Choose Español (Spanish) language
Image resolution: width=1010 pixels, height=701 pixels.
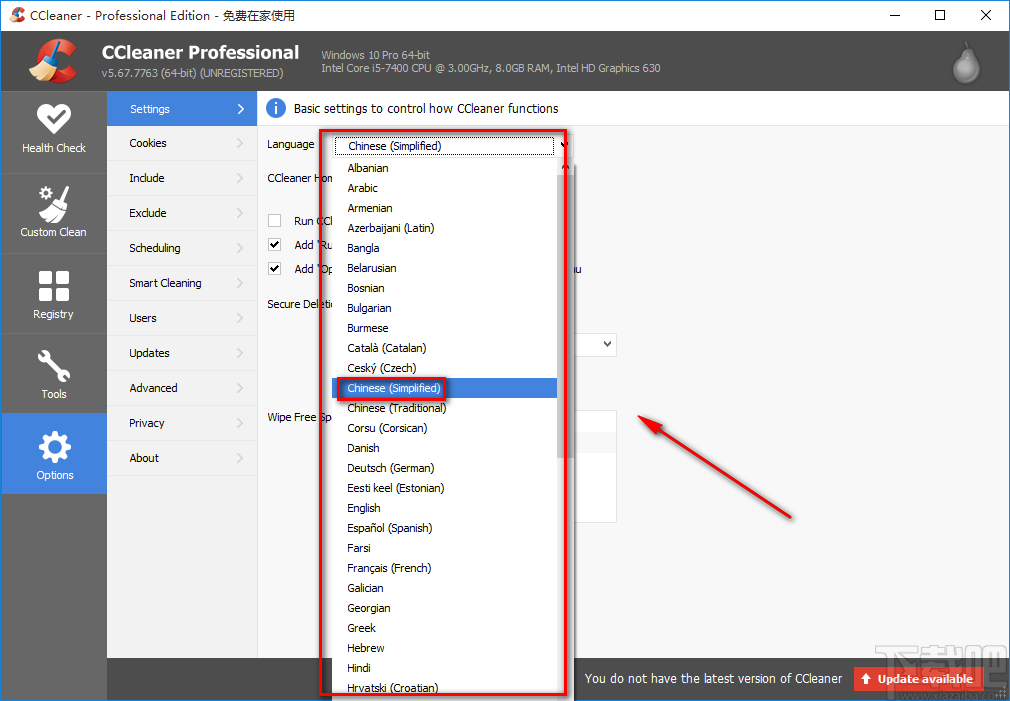point(444,528)
